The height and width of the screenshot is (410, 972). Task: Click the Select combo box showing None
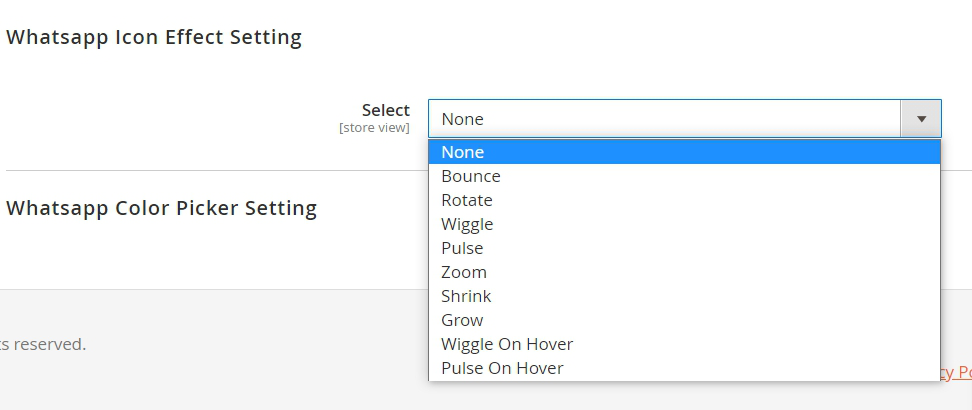665,119
